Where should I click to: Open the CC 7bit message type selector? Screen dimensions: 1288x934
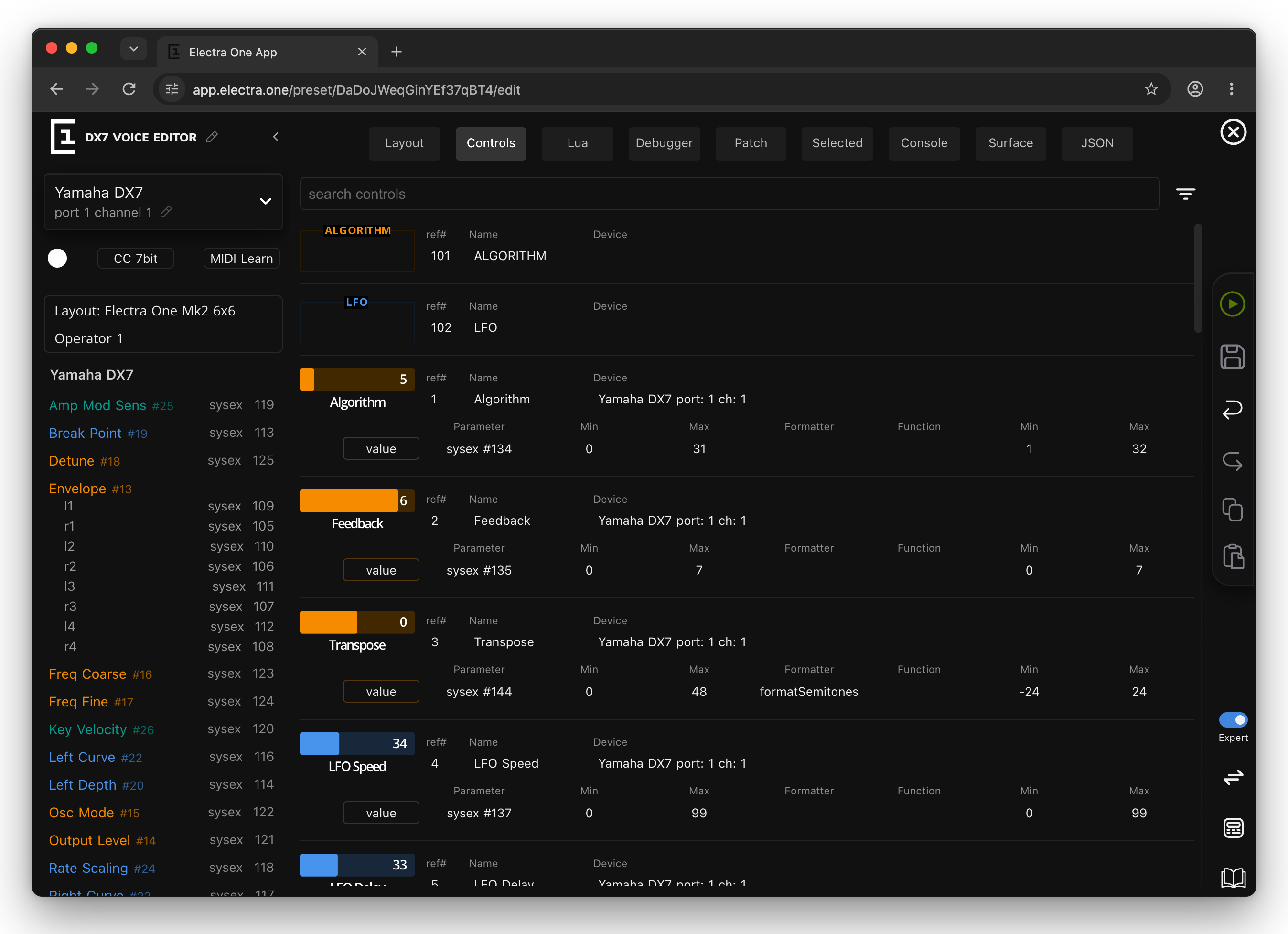point(136,259)
